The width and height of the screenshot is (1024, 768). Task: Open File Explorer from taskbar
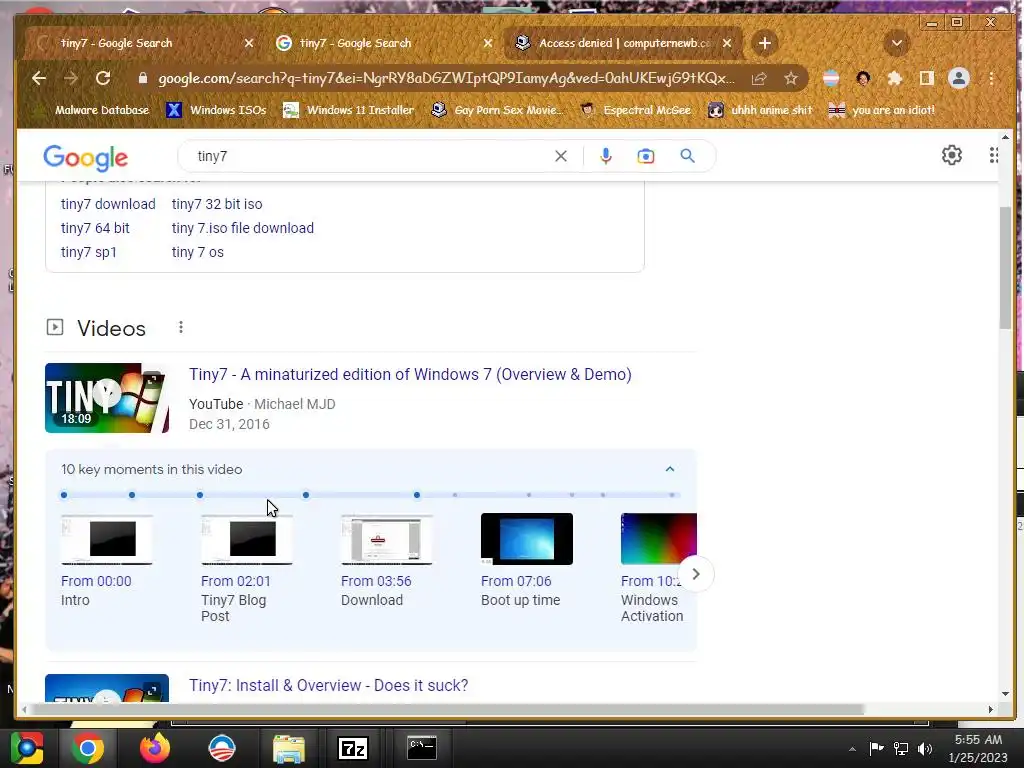[289, 748]
